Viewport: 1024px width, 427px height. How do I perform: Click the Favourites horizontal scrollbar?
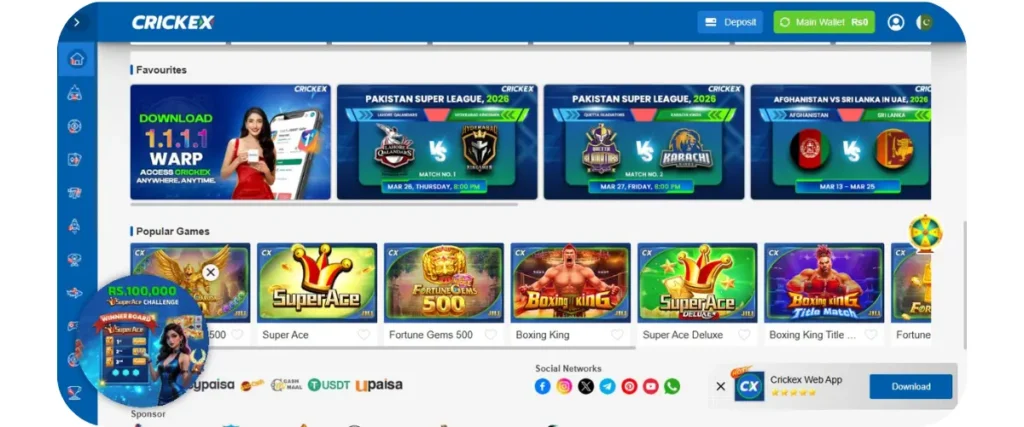[x=324, y=204]
